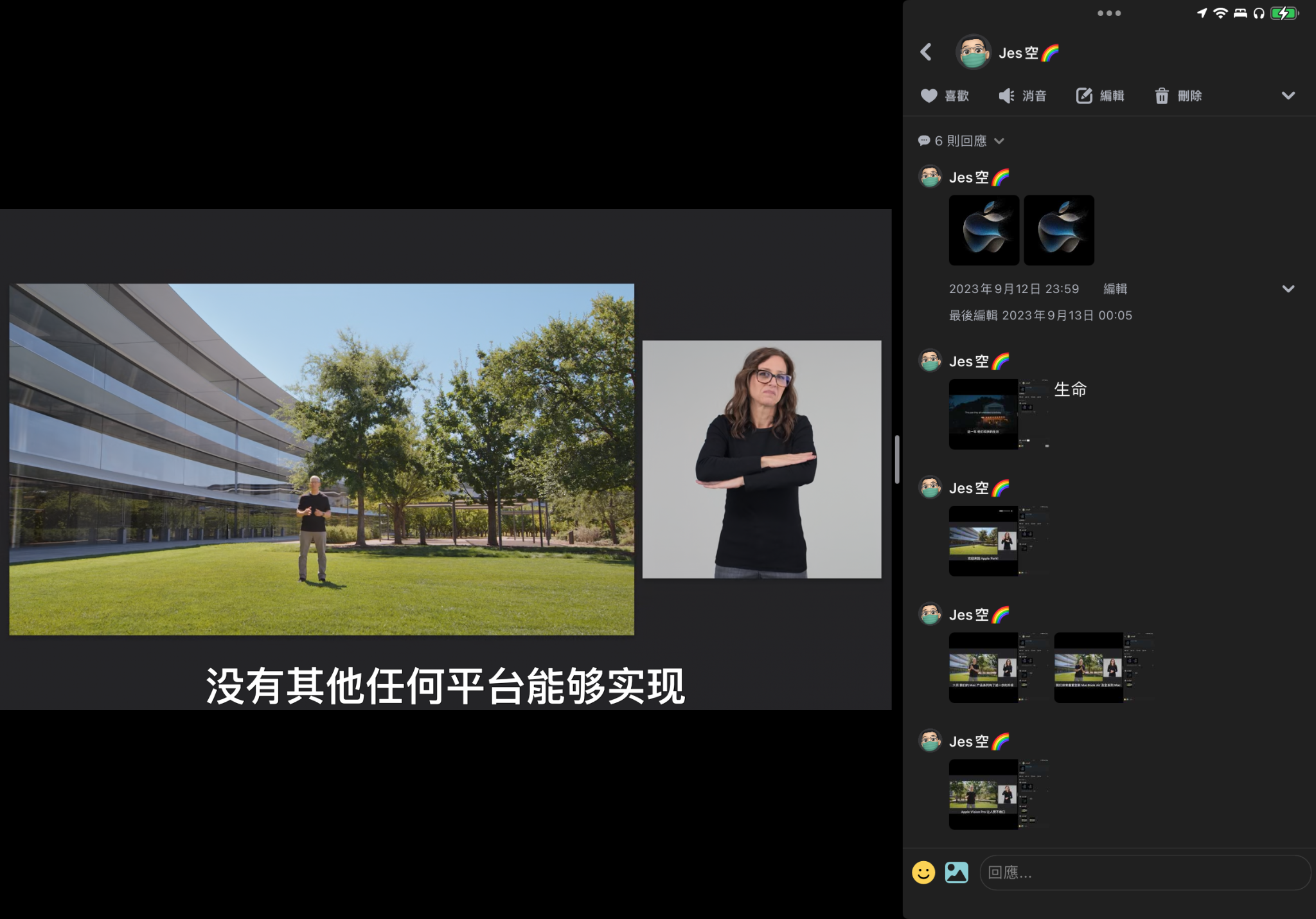The height and width of the screenshot is (919, 1316).
Task: Open the Jes空 avatar on the fourth reply
Action: 930,614
